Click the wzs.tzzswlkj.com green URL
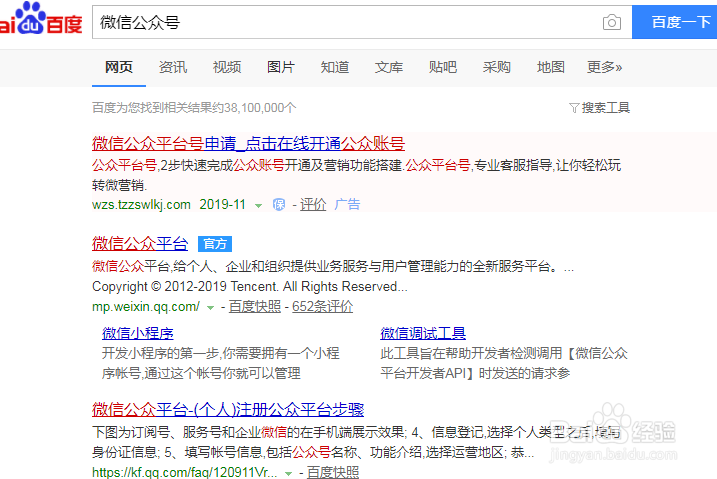Screen dimensions: 717x479 [x=141, y=204]
